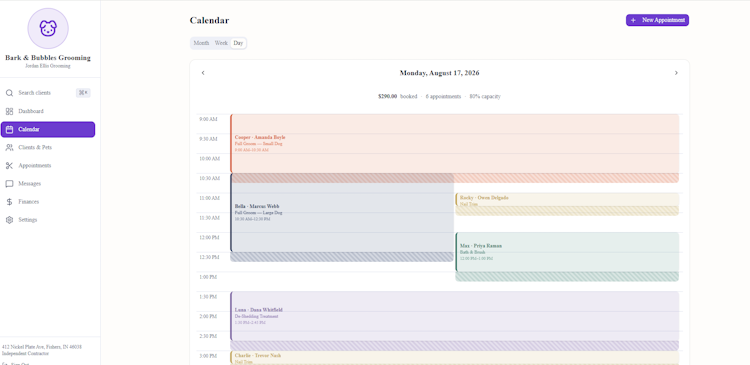
Task: Click the search magnifier icon
Action: (x=9, y=93)
